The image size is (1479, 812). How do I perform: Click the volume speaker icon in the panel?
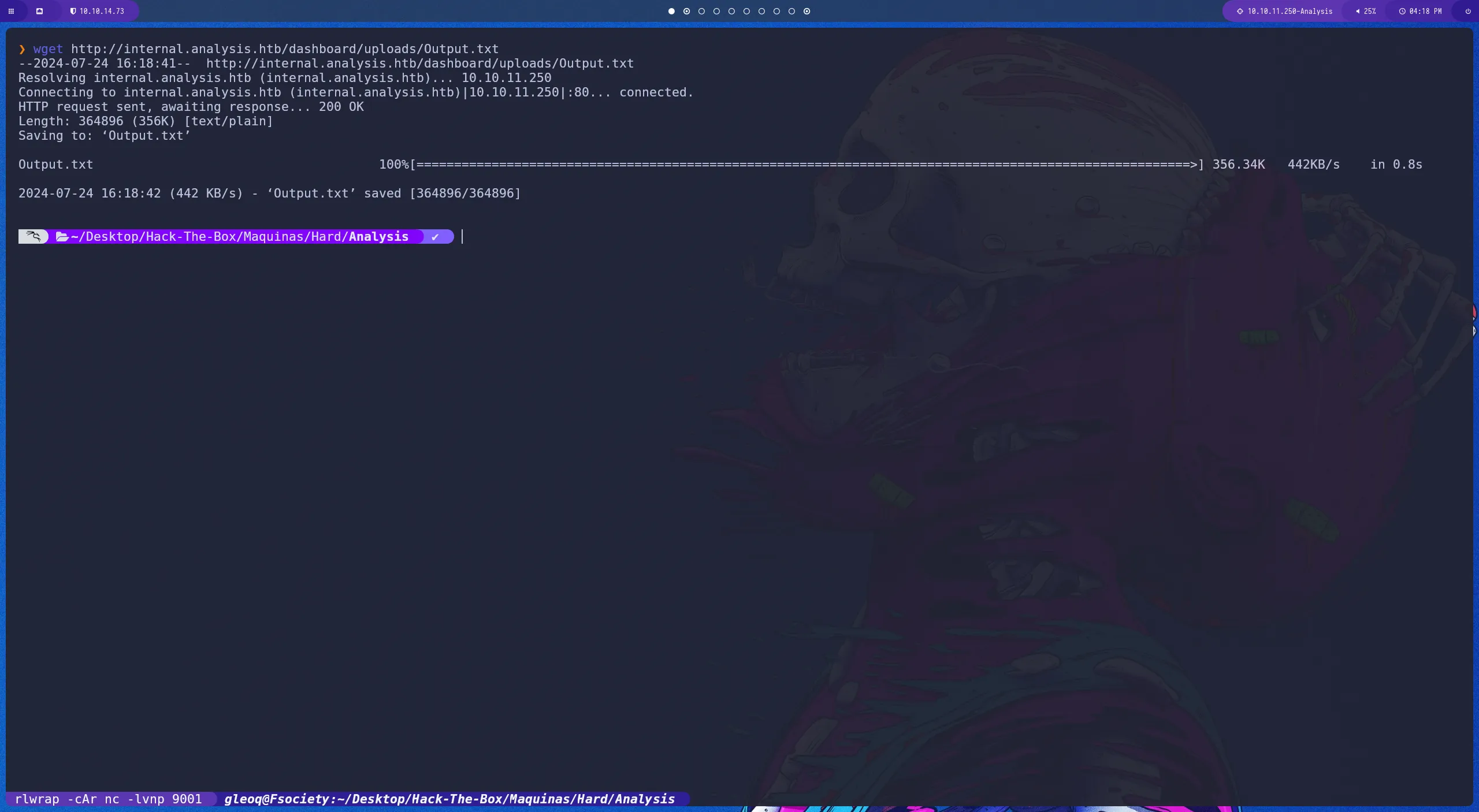(x=1358, y=11)
